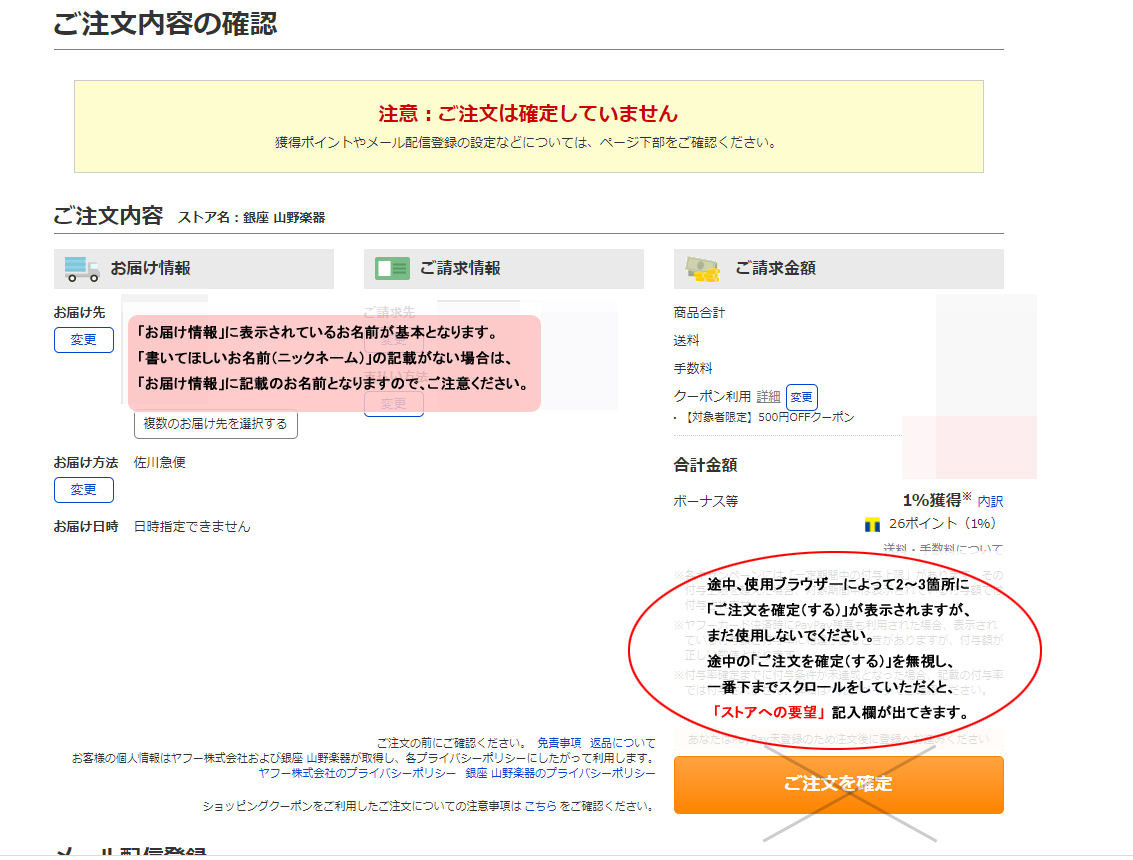Open ヤフー株式会社のプライバシーポリシー link
This screenshot has width=1133, height=860.
355,773
